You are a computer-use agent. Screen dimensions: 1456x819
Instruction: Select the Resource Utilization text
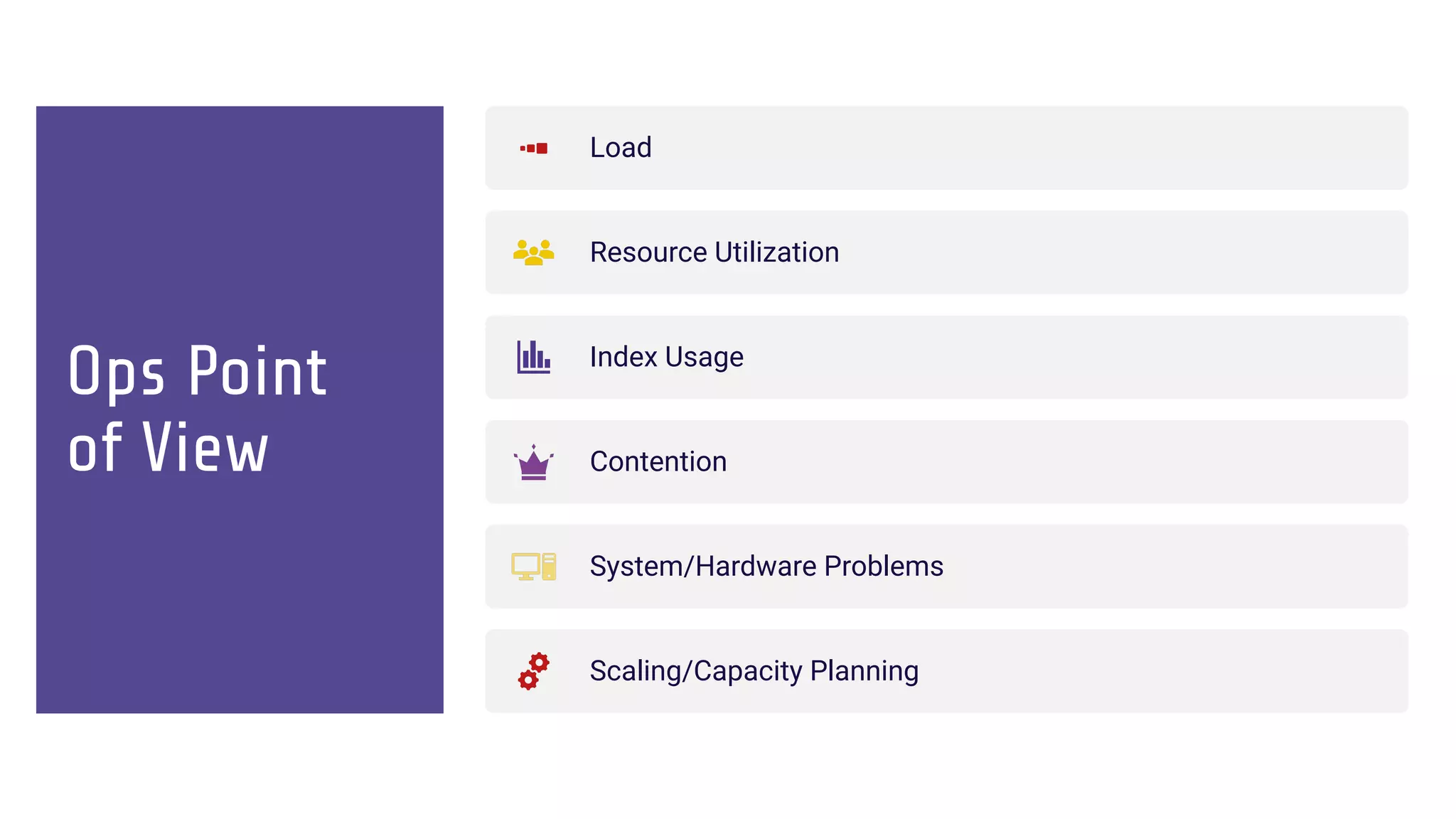pos(714,252)
